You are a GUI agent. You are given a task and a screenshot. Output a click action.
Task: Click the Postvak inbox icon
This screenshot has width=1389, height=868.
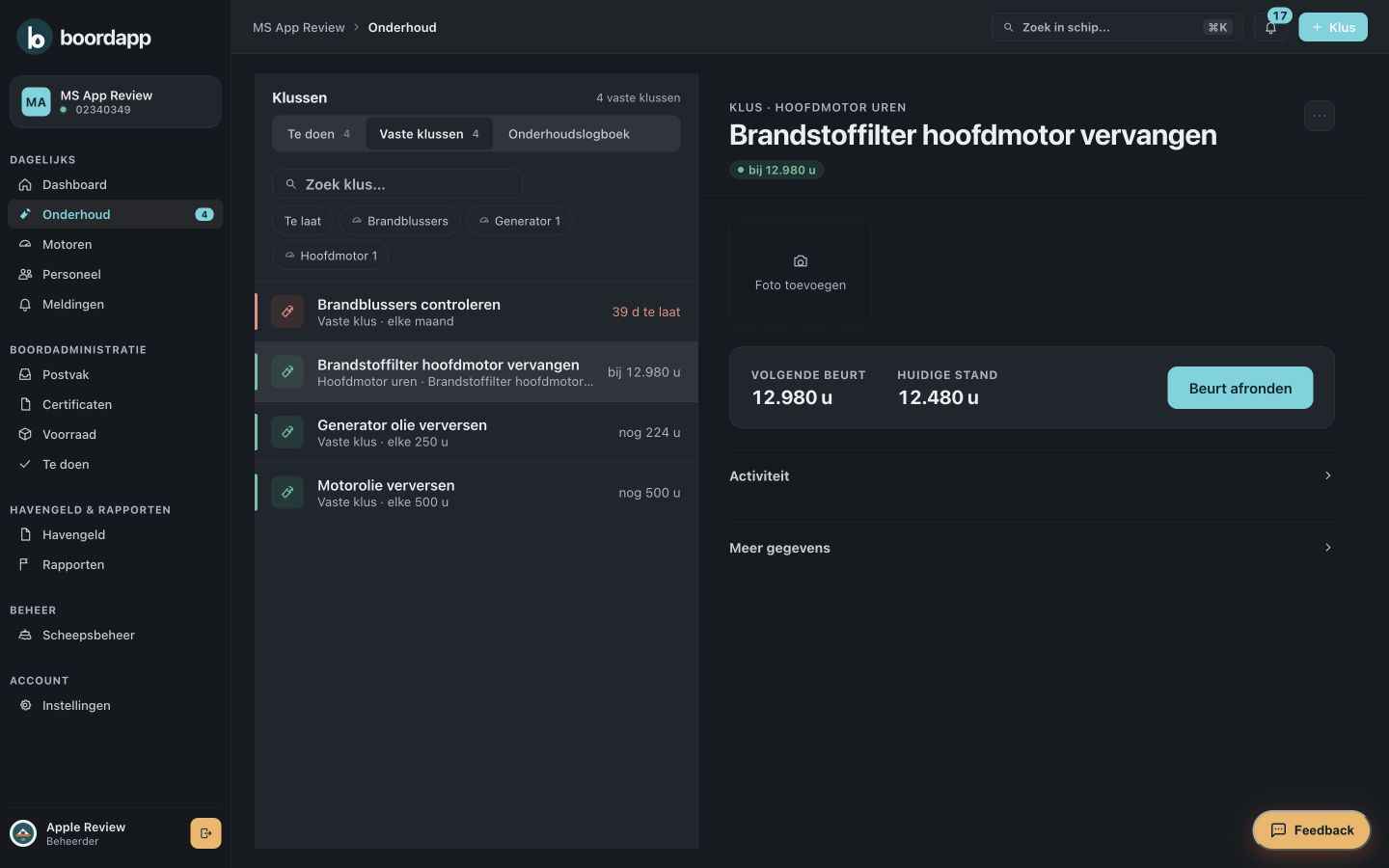[x=25, y=374]
